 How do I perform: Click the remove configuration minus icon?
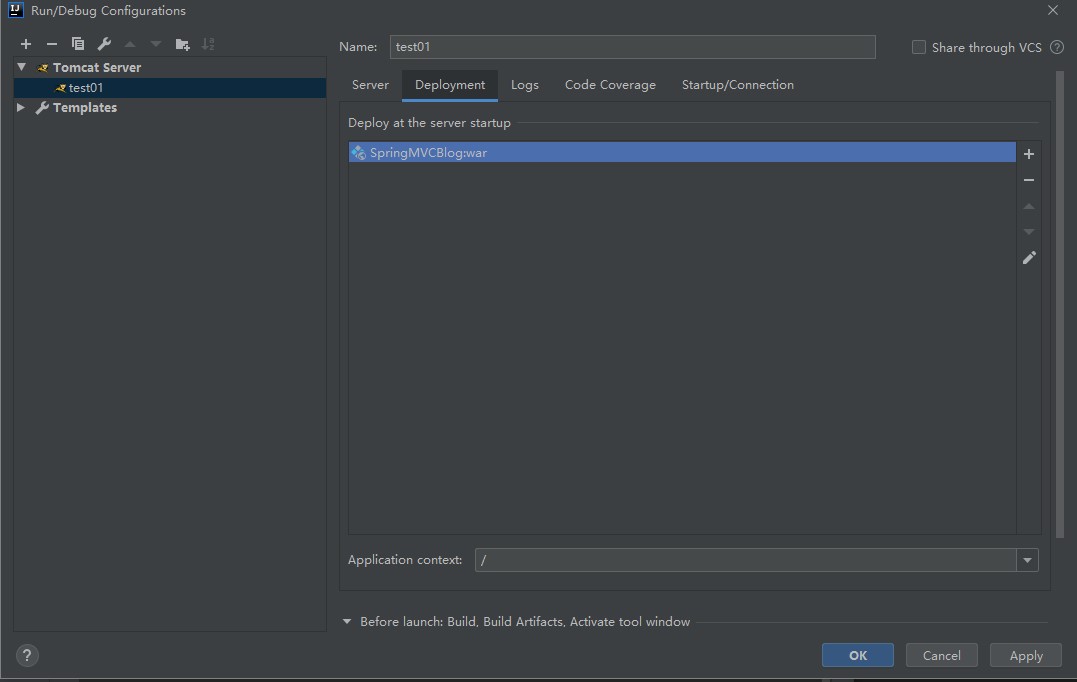pyautogui.click(x=52, y=44)
